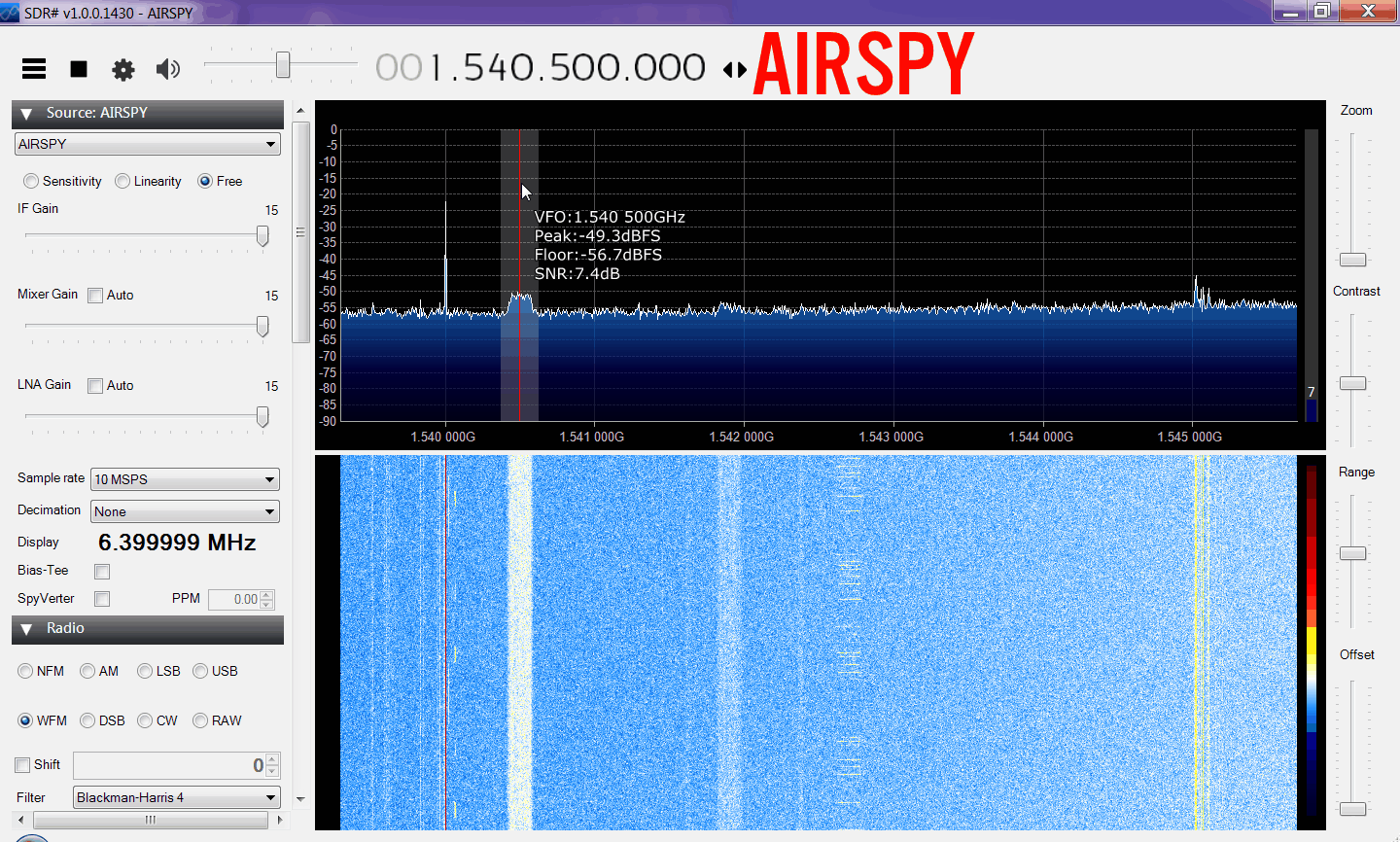1400x842 pixels.
Task: Click the 1.545 GHz signal peak in spectrum
Action: [x=1196, y=290]
